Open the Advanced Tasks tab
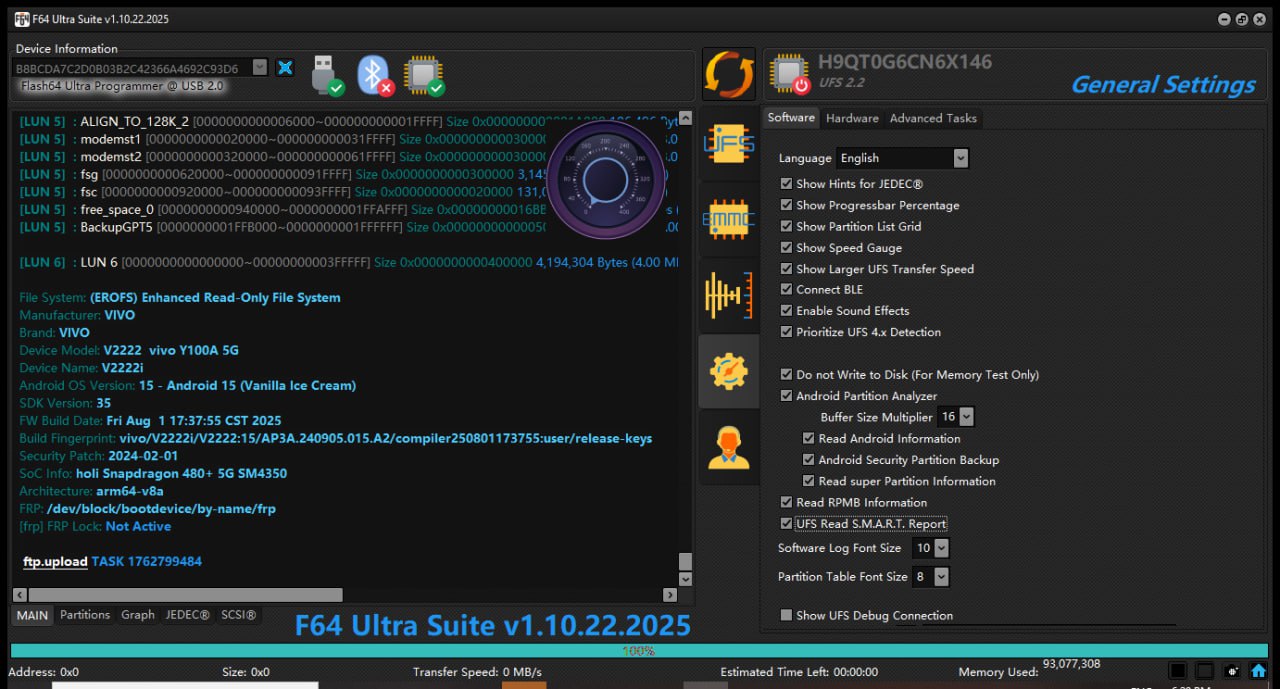Screen dimensions: 1280x689 coord(933,118)
